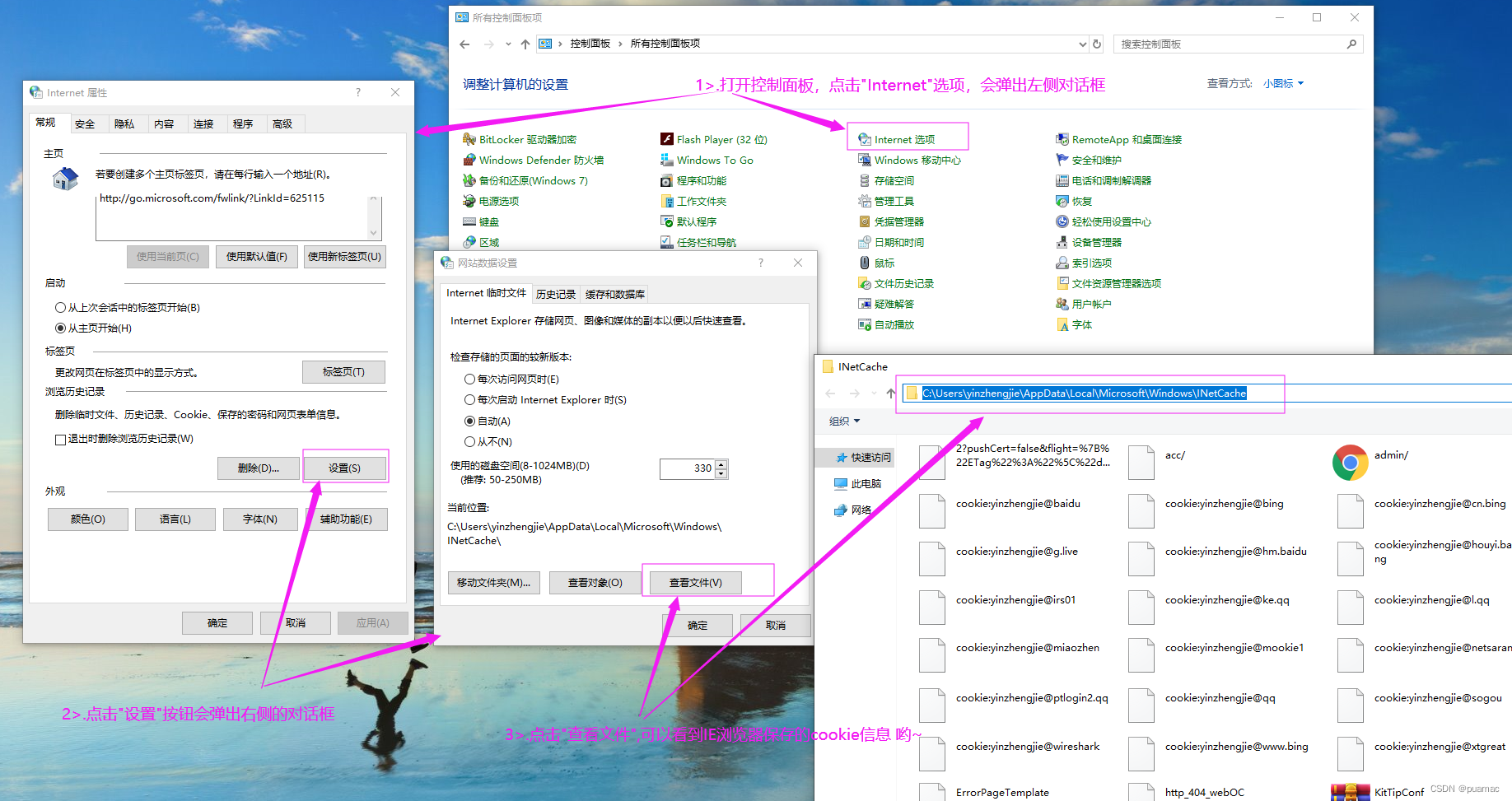Open Windows Defender 防火墙 item
This screenshot has width=1512, height=801.
pyautogui.click(x=534, y=161)
